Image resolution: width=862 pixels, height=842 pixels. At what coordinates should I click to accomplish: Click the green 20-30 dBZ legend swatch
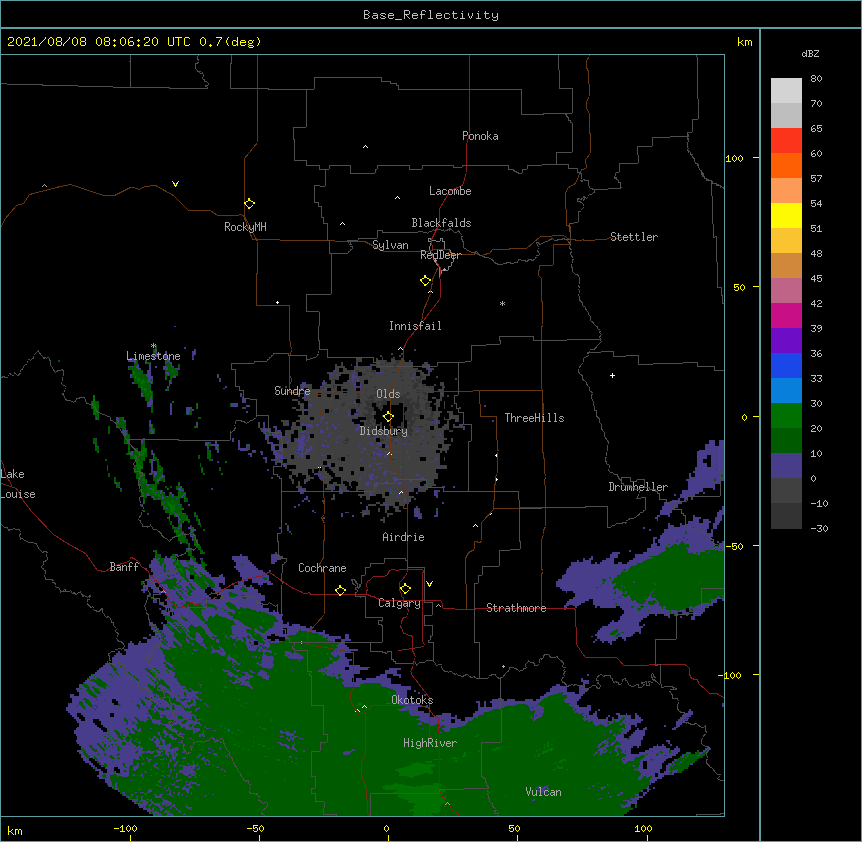[786, 416]
